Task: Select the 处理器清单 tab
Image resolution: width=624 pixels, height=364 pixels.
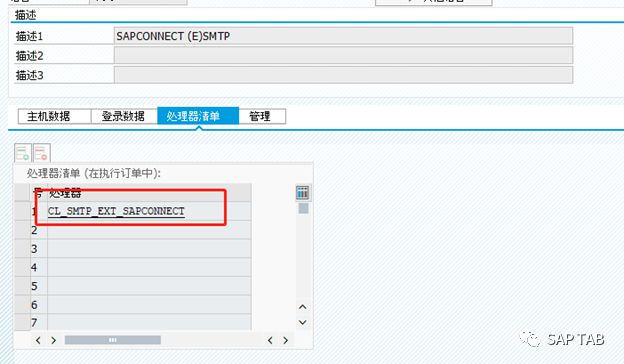Action: tap(198, 116)
